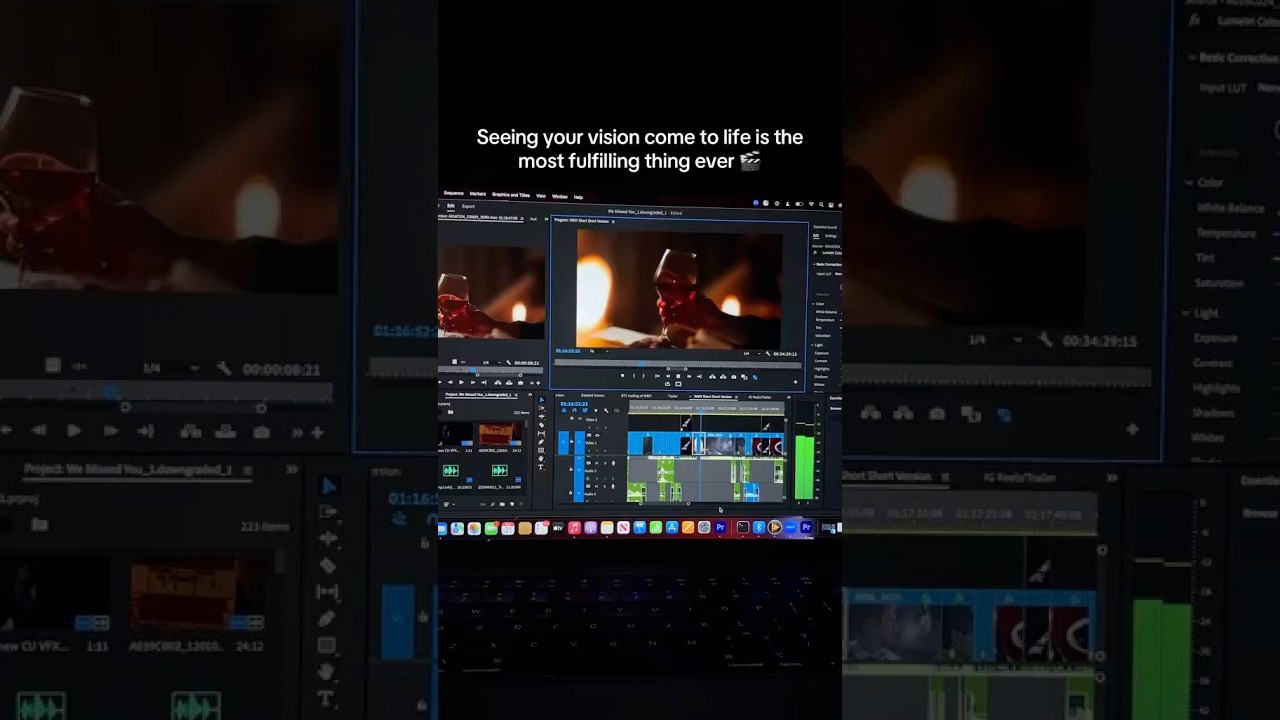Click Go to In in Program monitor

[657, 376]
